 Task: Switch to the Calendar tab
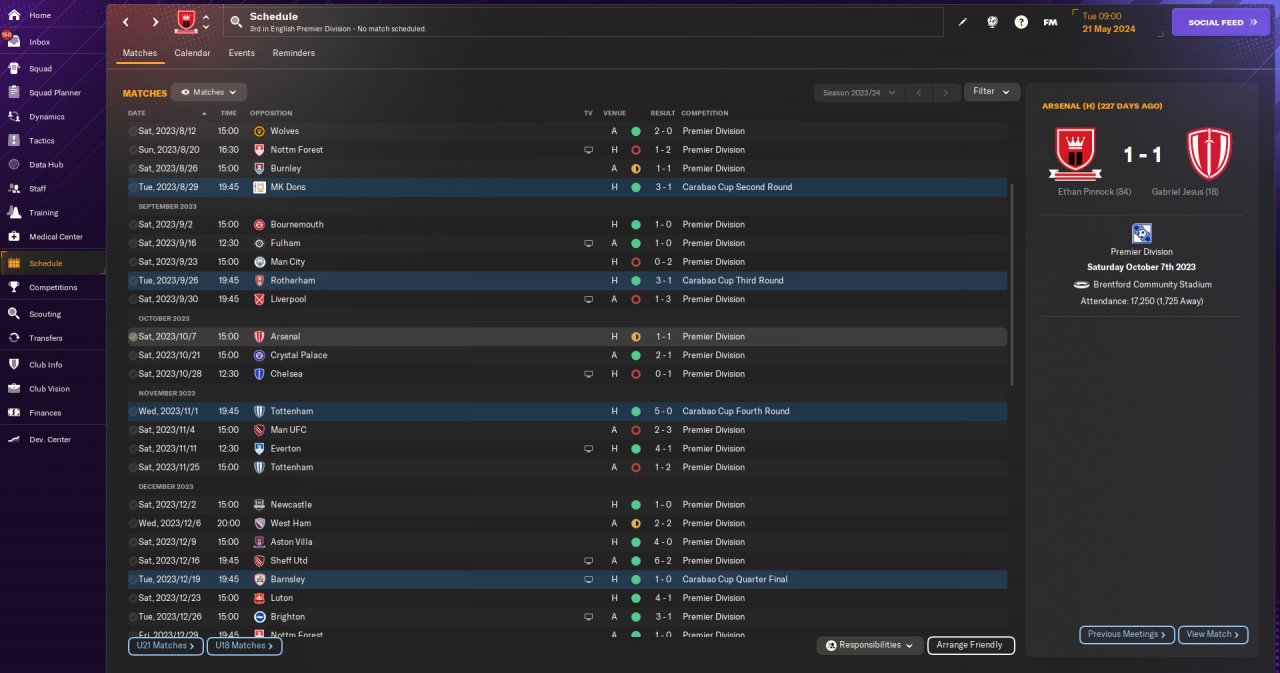(x=192, y=53)
